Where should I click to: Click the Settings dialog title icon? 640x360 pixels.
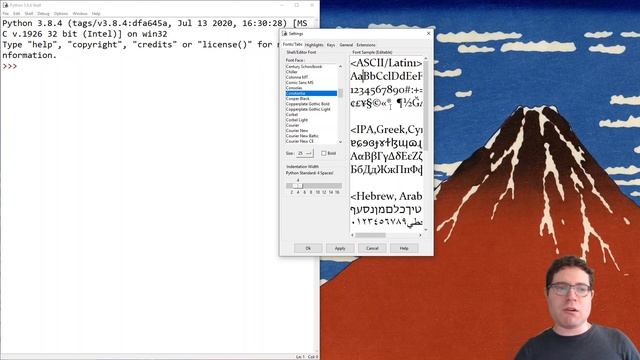point(284,33)
